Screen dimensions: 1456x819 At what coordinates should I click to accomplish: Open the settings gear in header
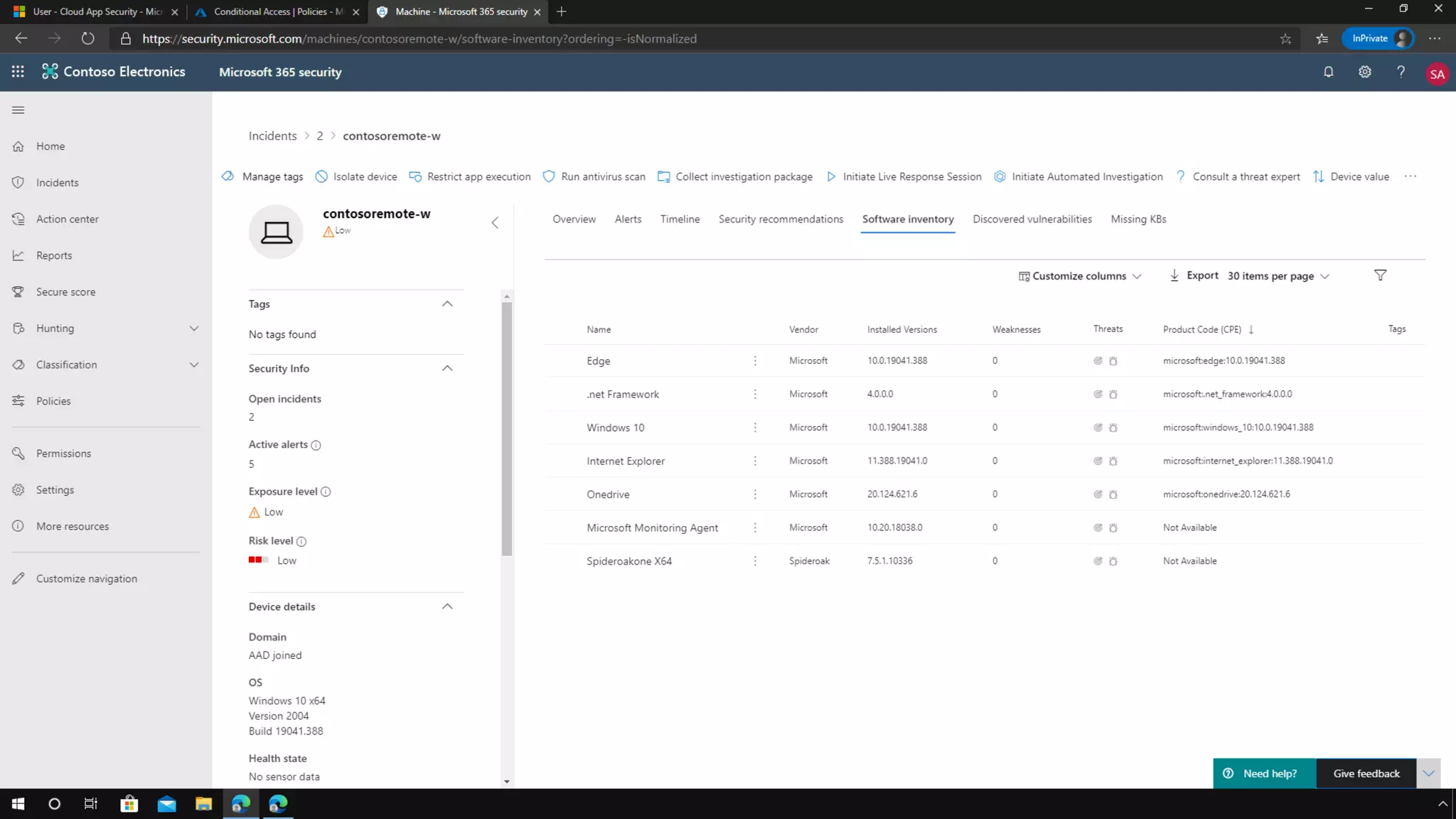tap(1364, 72)
